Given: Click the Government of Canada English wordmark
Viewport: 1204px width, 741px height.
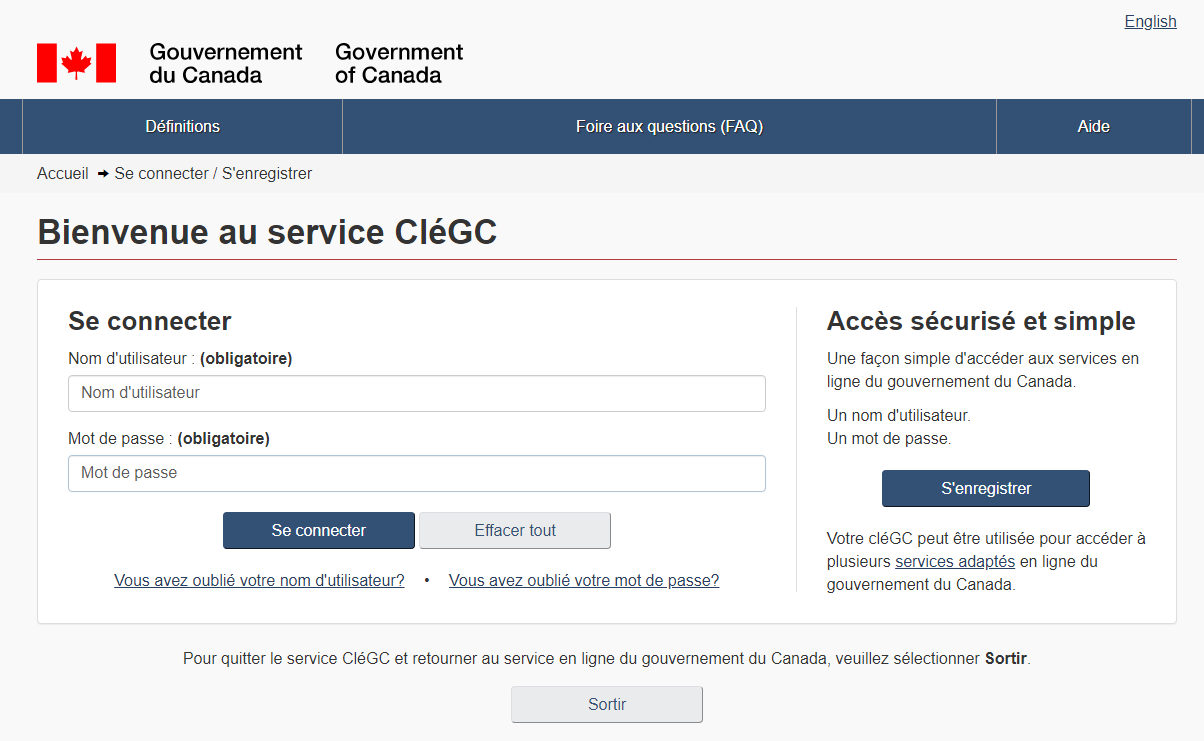Looking at the screenshot, I should click(399, 63).
